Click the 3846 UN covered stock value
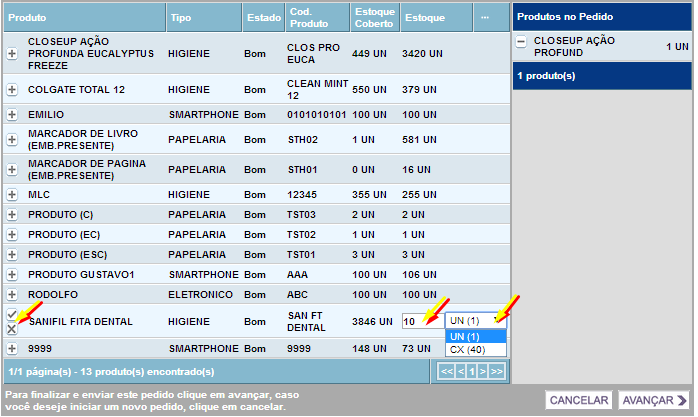The height and width of the screenshot is (417, 698). pos(372,321)
